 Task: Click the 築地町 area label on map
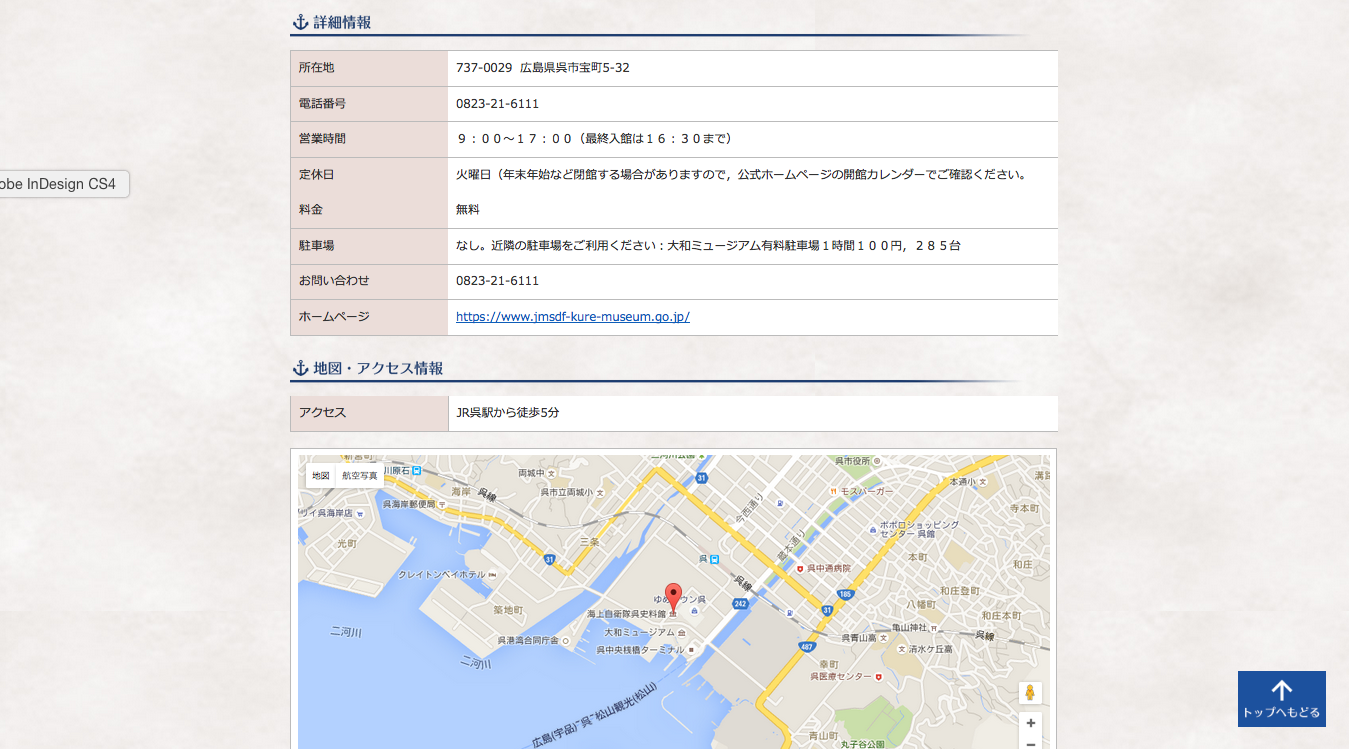click(x=508, y=610)
